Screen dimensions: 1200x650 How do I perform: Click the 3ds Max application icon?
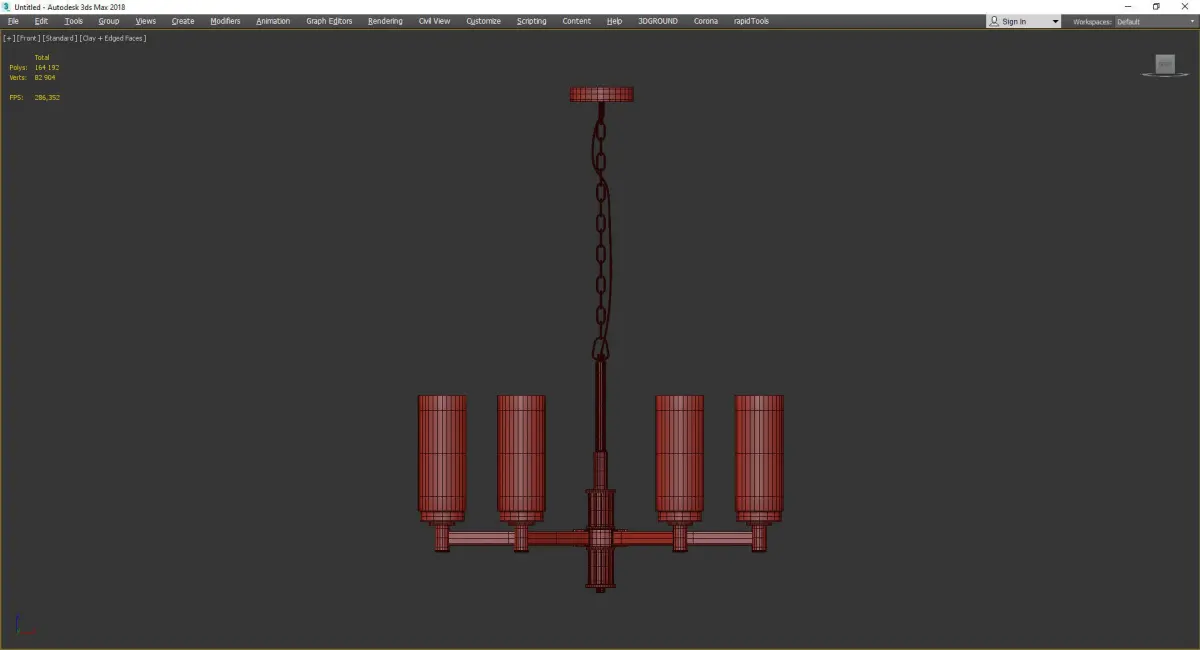click(x=6, y=6)
